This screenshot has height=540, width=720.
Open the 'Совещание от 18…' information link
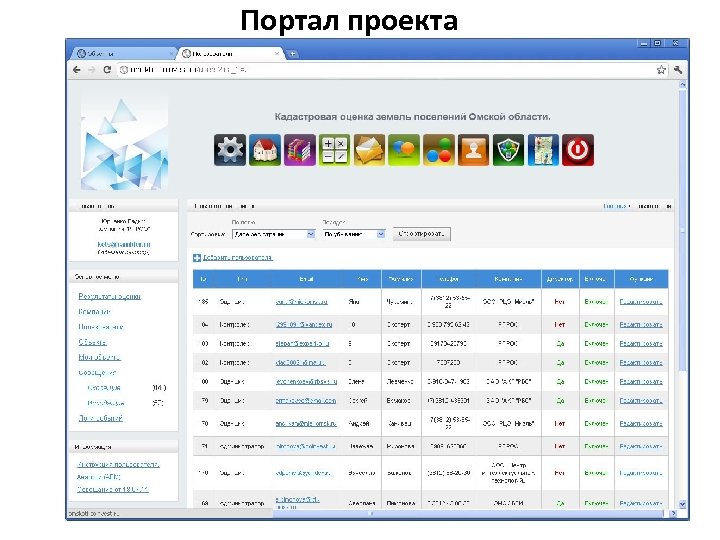click(x=112, y=489)
